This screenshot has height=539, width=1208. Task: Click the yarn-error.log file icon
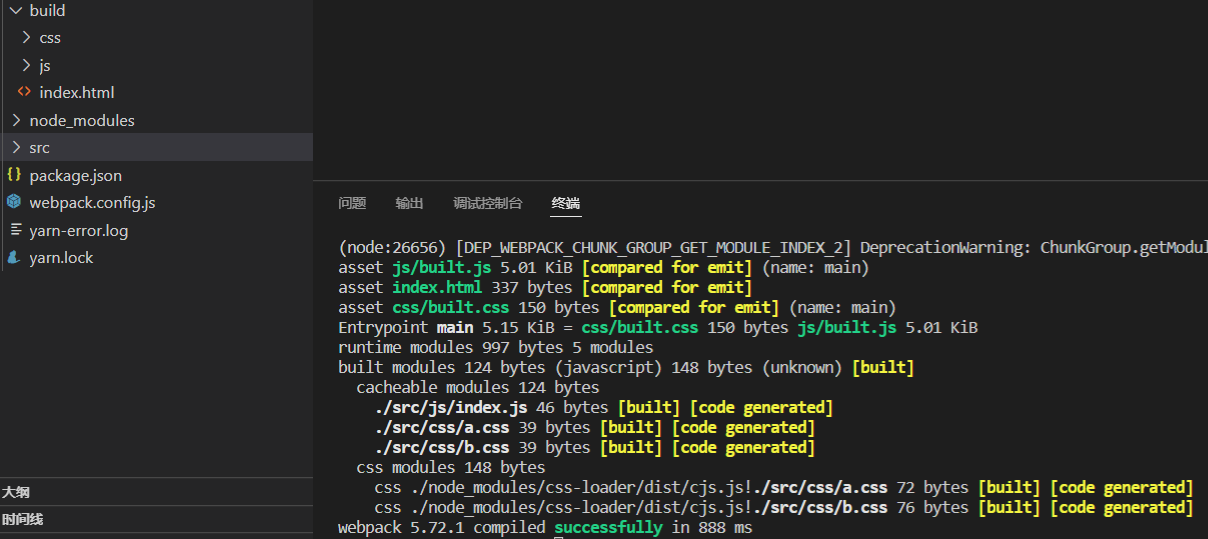tap(14, 230)
